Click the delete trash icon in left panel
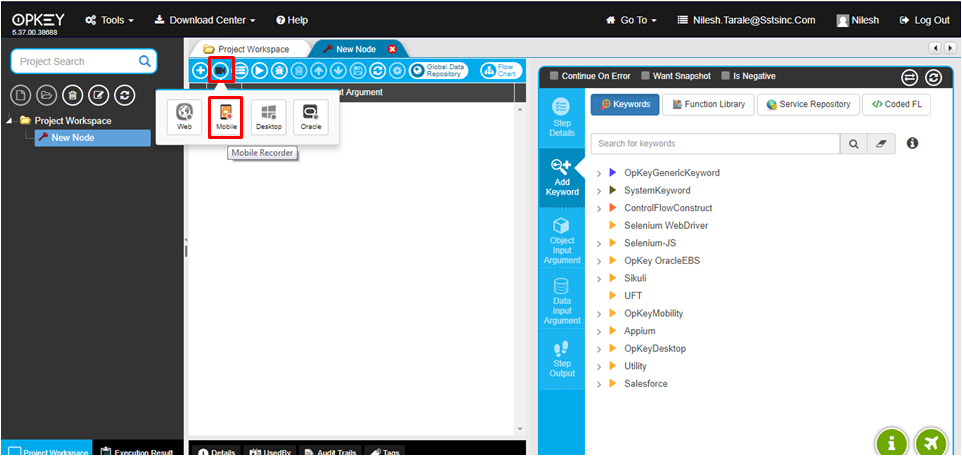The width and height of the screenshot is (962, 456). tap(72, 95)
